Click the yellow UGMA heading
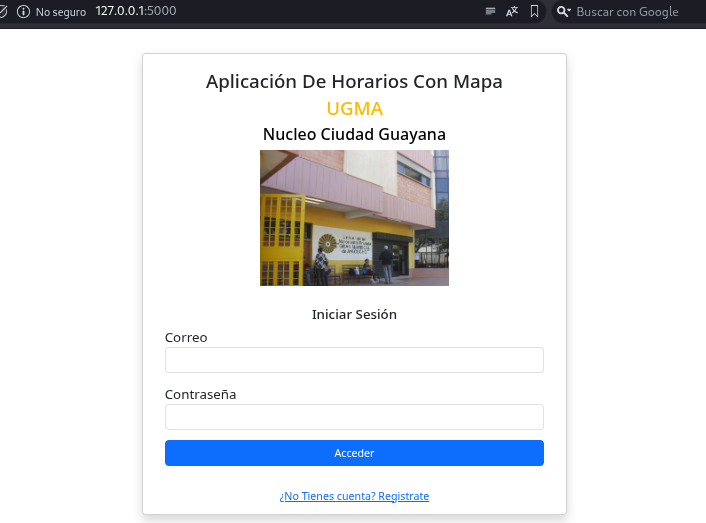The width and height of the screenshot is (706, 523). pyautogui.click(x=354, y=108)
